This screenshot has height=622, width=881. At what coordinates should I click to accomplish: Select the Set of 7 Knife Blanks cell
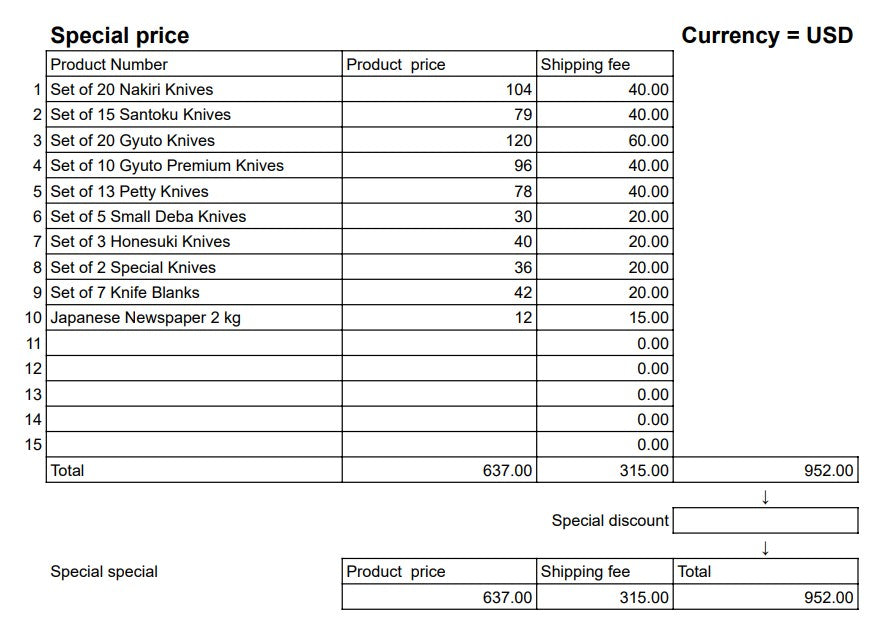click(x=194, y=293)
